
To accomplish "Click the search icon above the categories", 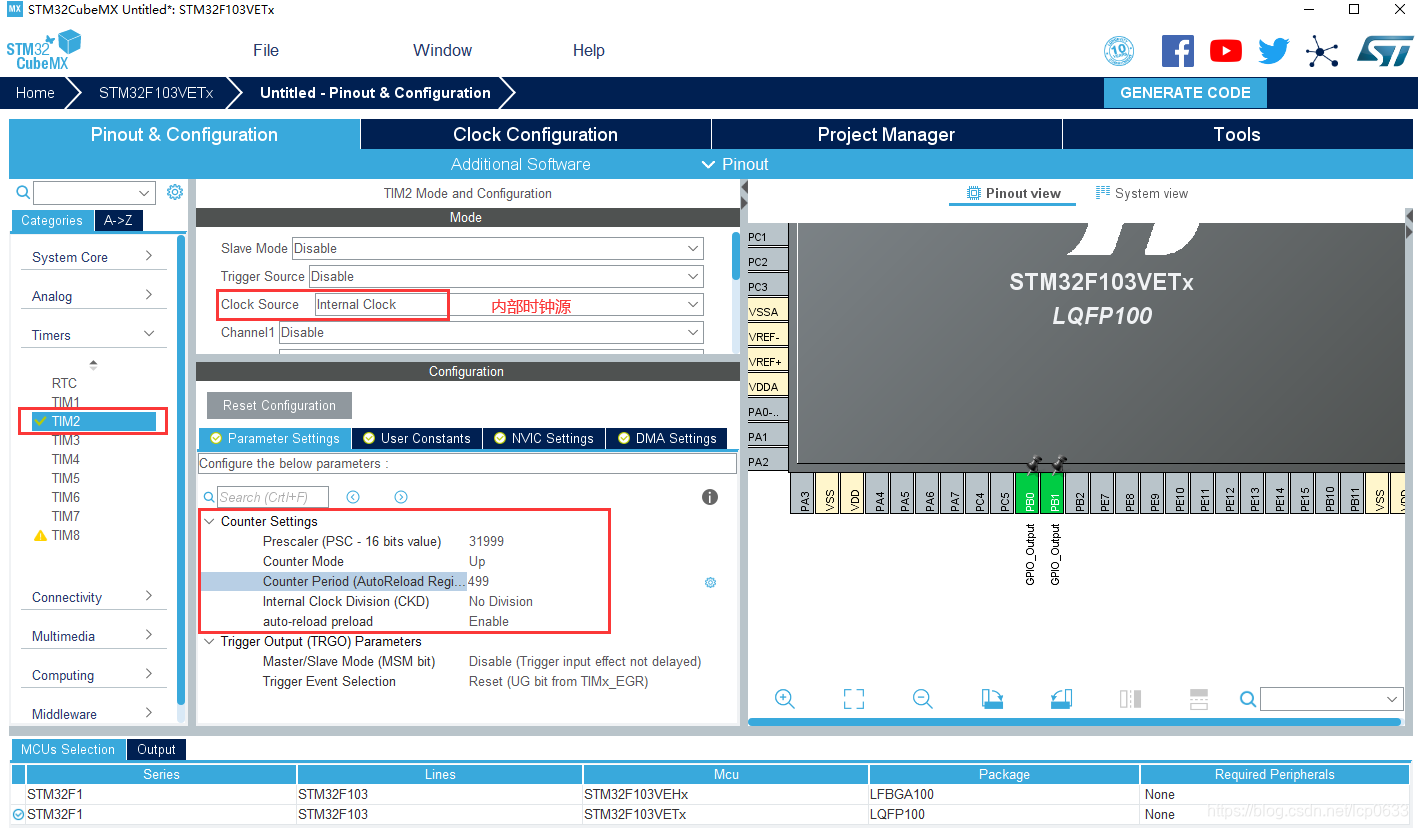I will pyautogui.click(x=23, y=193).
